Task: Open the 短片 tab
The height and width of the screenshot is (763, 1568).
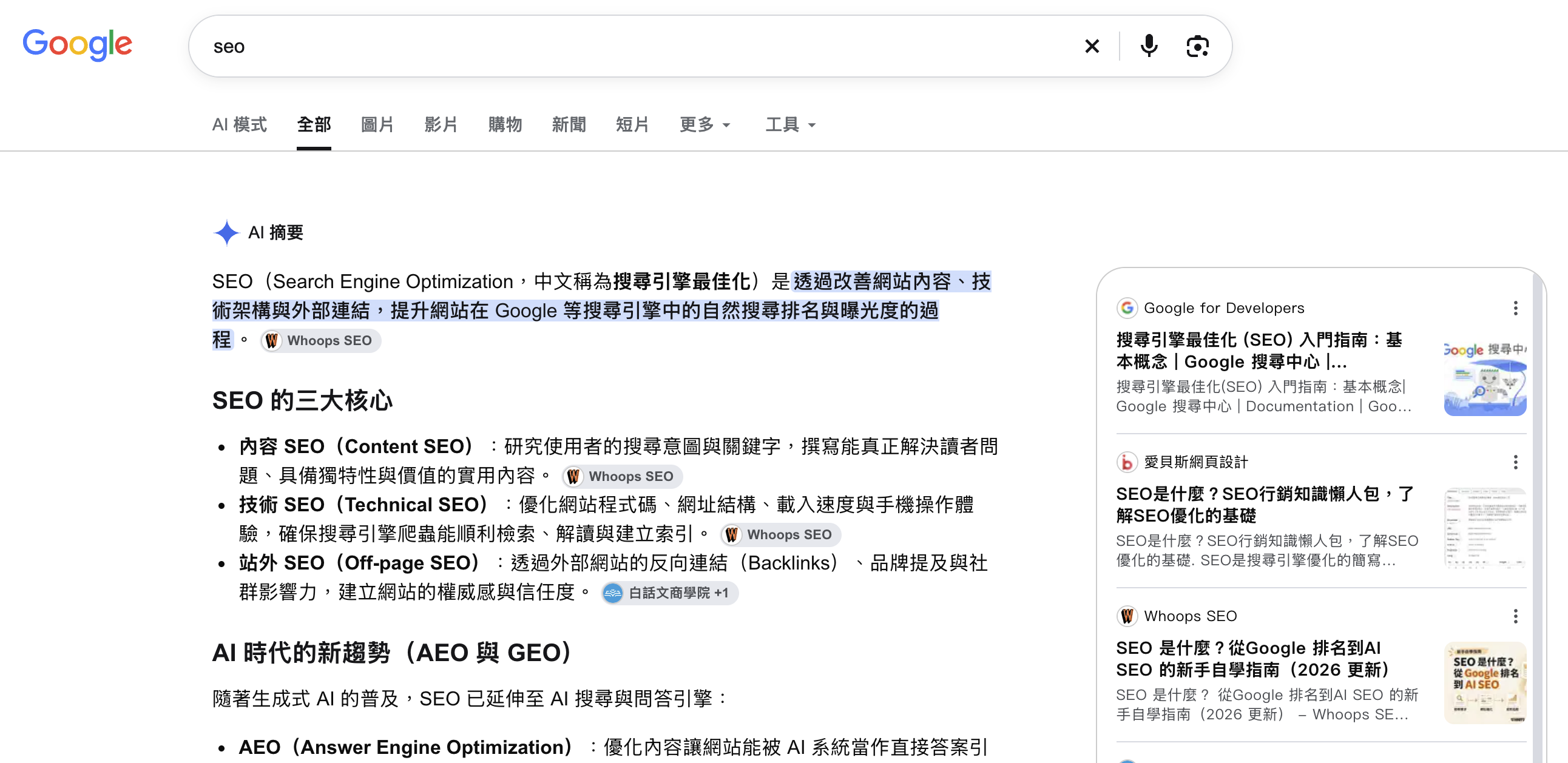Action: (632, 125)
